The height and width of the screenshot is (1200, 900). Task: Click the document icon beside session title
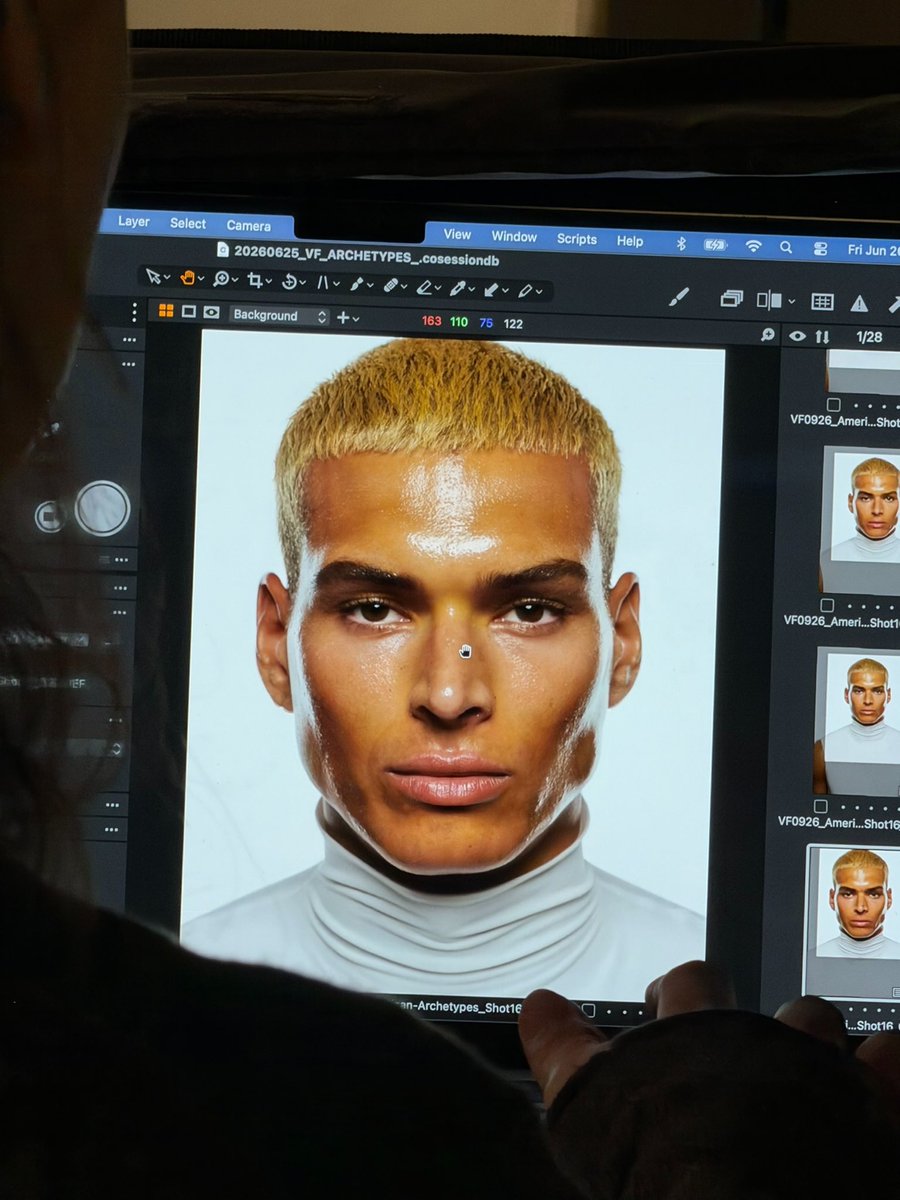click(x=223, y=250)
